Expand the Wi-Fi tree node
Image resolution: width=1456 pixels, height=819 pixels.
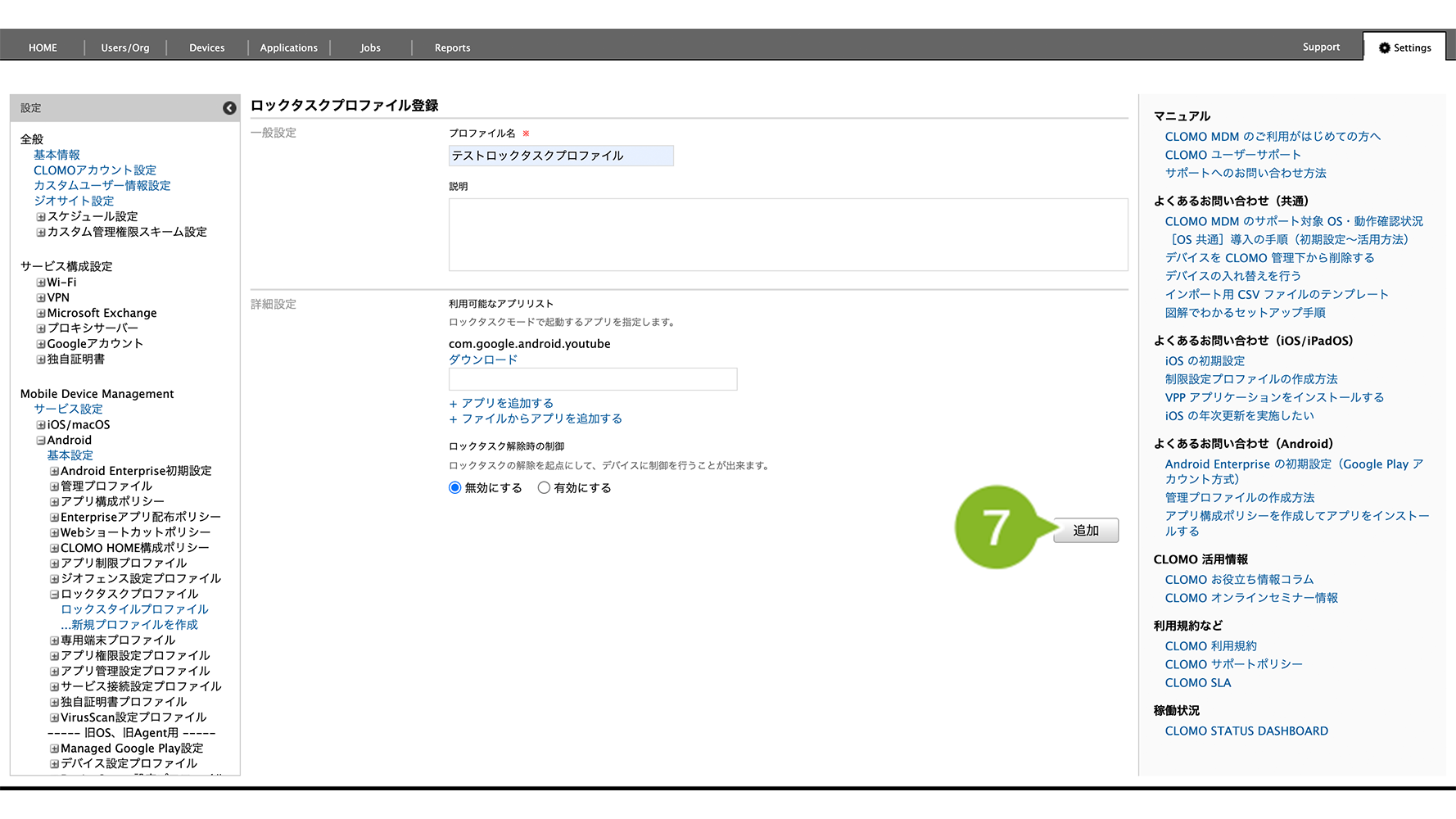coord(41,283)
